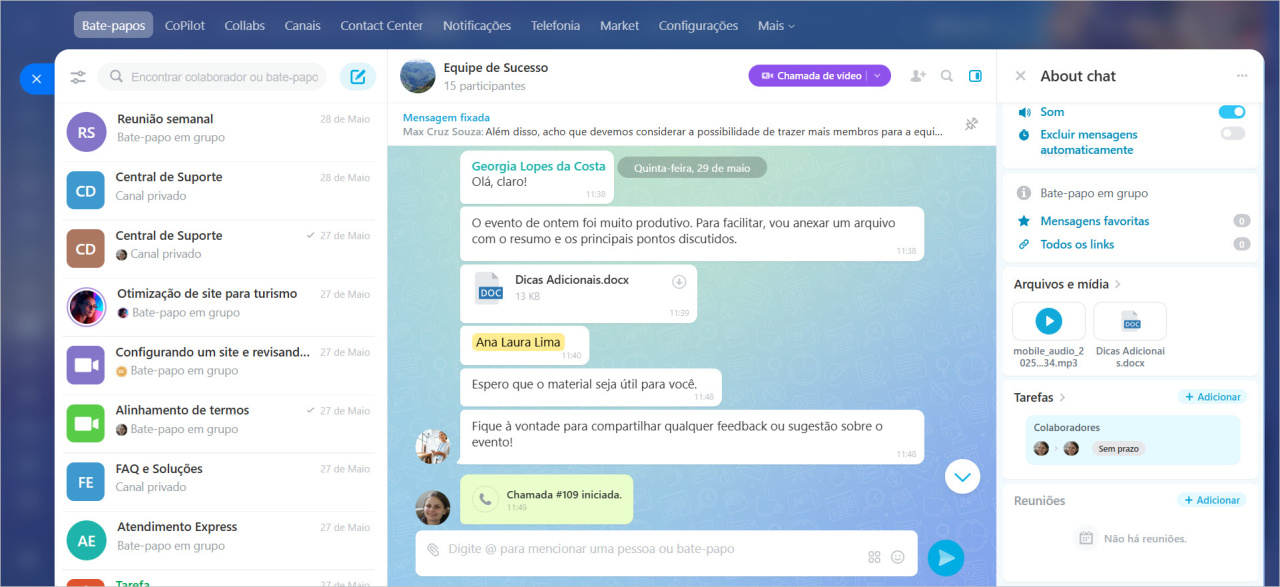Open the CoPilot tab
This screenshot has height=587, width=1280.
(x=185, y=25)
